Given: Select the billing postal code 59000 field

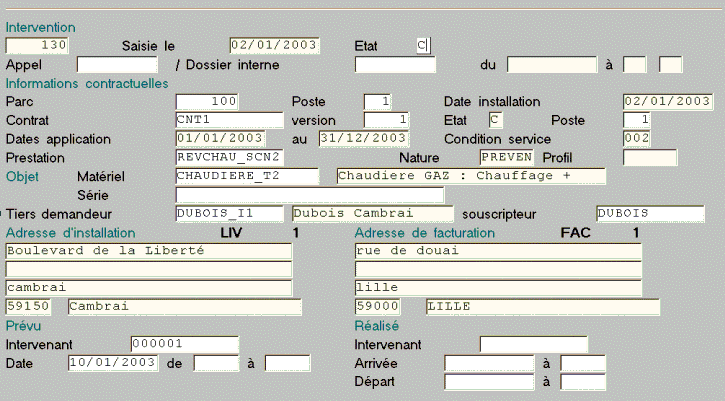Looking at the screenshot, I should (378, 307).
